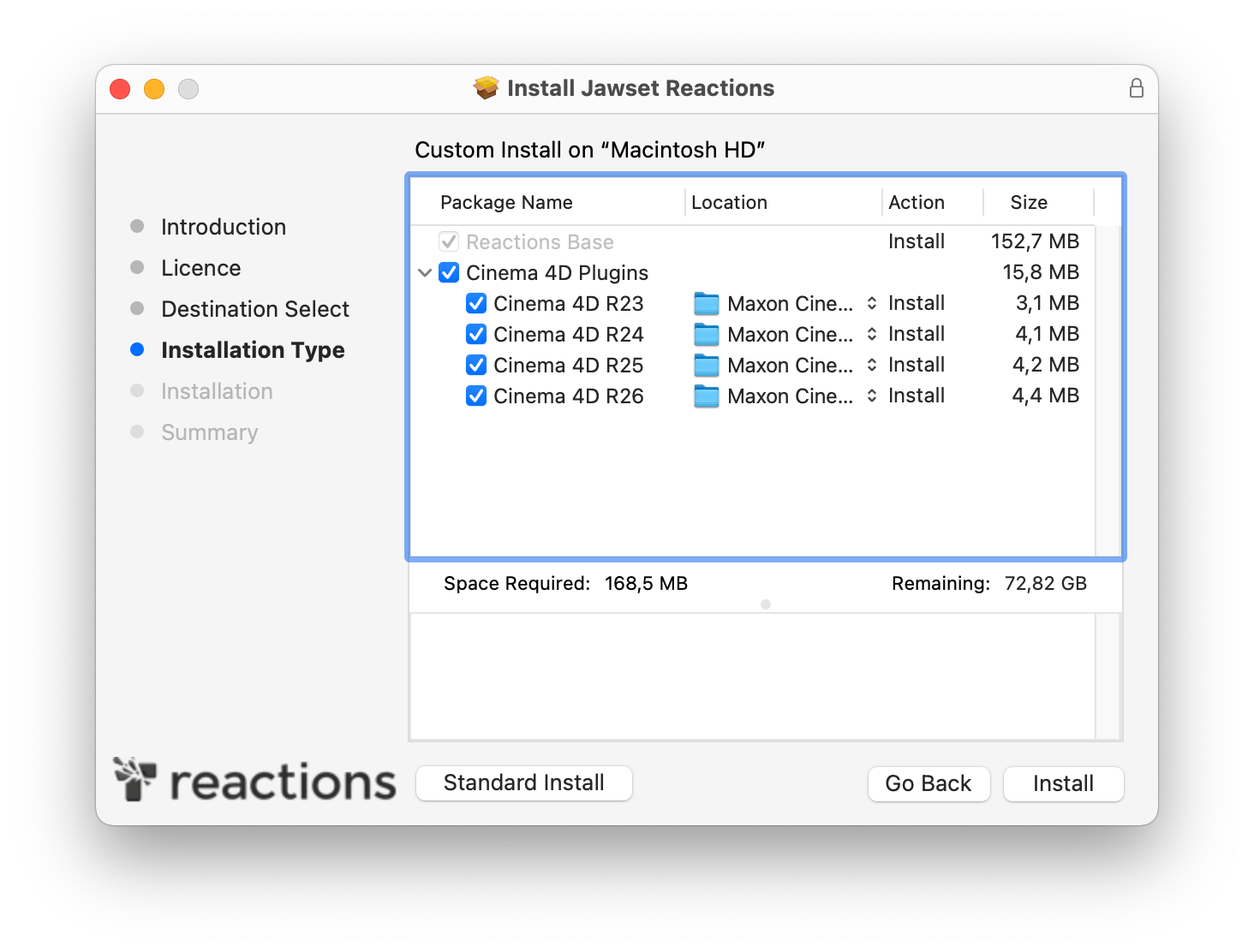Viewport: 1254px width, 952px height.
Task: Click the yellow minimize window button
Action: click(154, 89)
